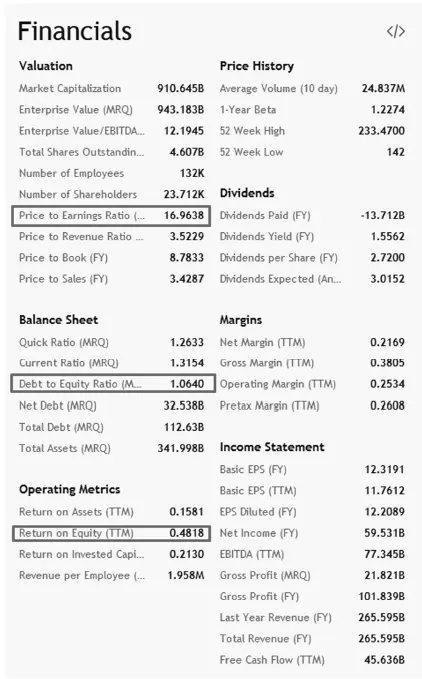Click the 1-Year Beta label
The image size is (422, 679).
pyautogui.click(x=248, y=110)
